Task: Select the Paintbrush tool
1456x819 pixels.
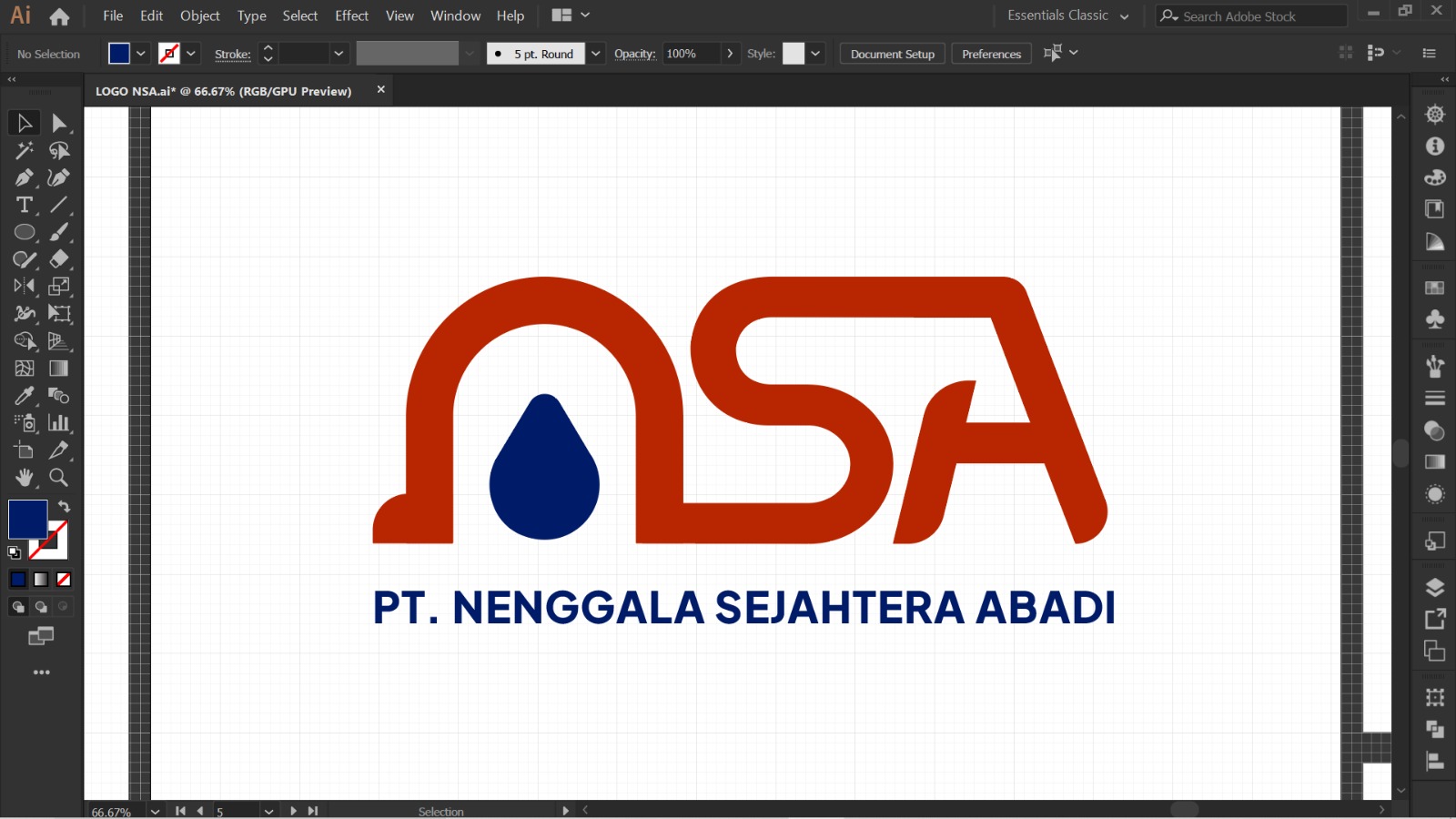Action: pyautogui.click(x=59, y=232)
